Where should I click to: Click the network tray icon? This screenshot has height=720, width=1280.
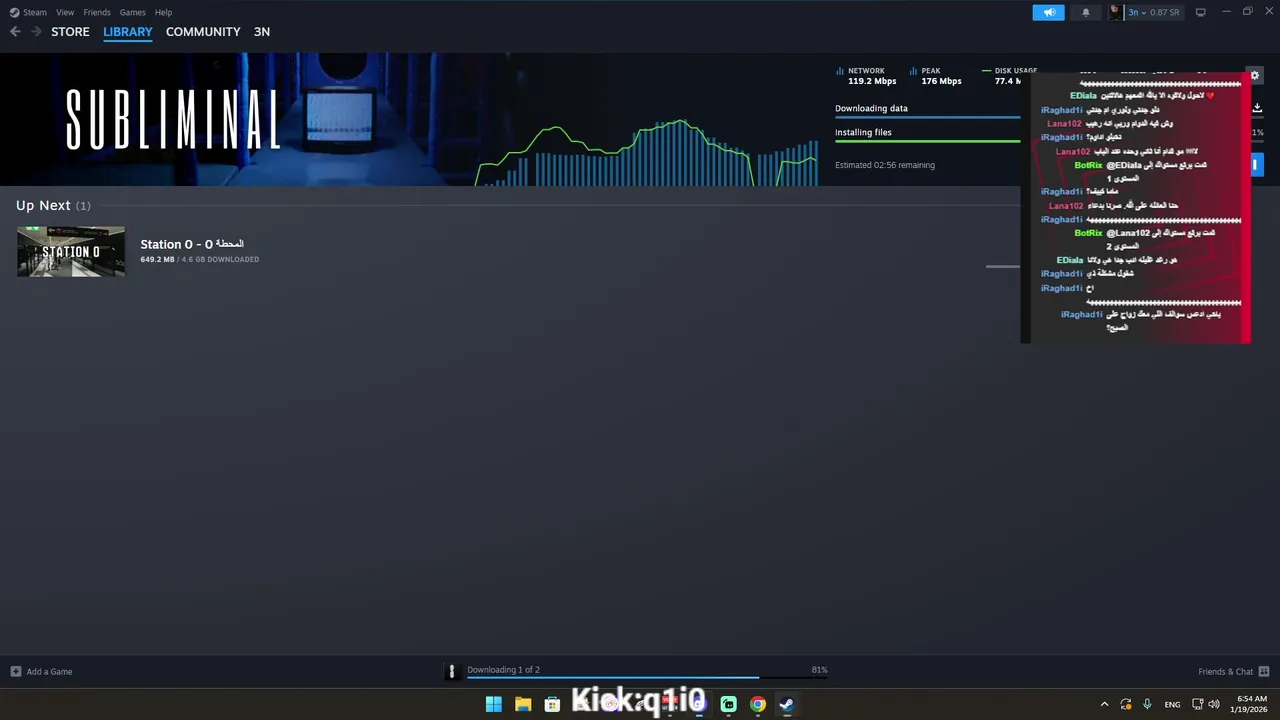[1197, 704]
